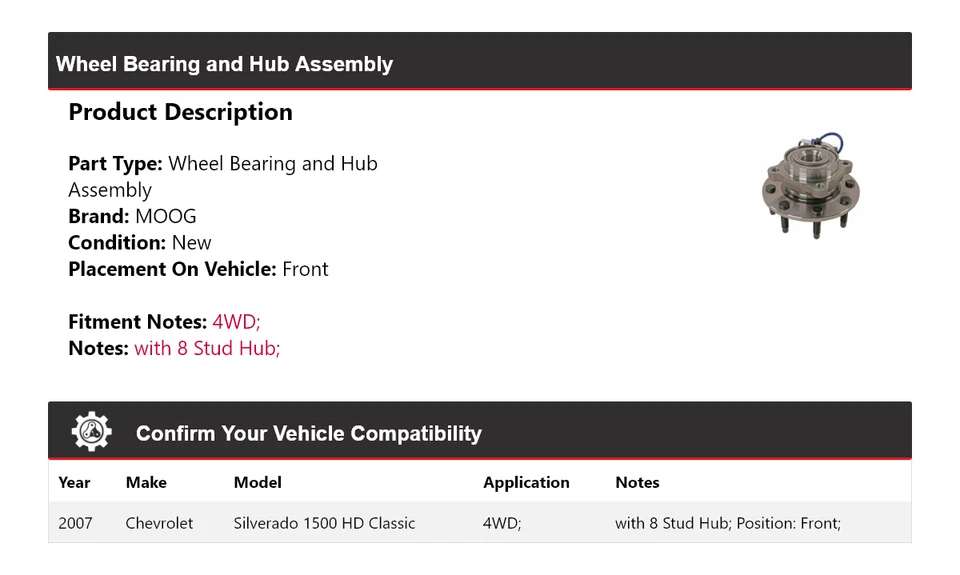Click the "Condition:" label
The image size is (960, 575).
click(117, 243)
